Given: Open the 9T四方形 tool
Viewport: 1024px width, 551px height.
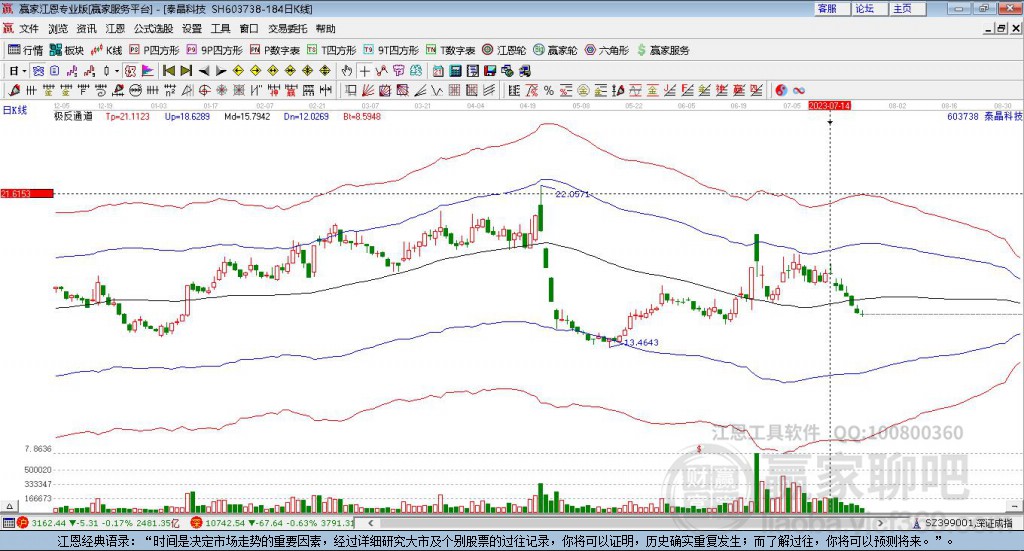Looking at the screenshot, I should pos(391,50).
